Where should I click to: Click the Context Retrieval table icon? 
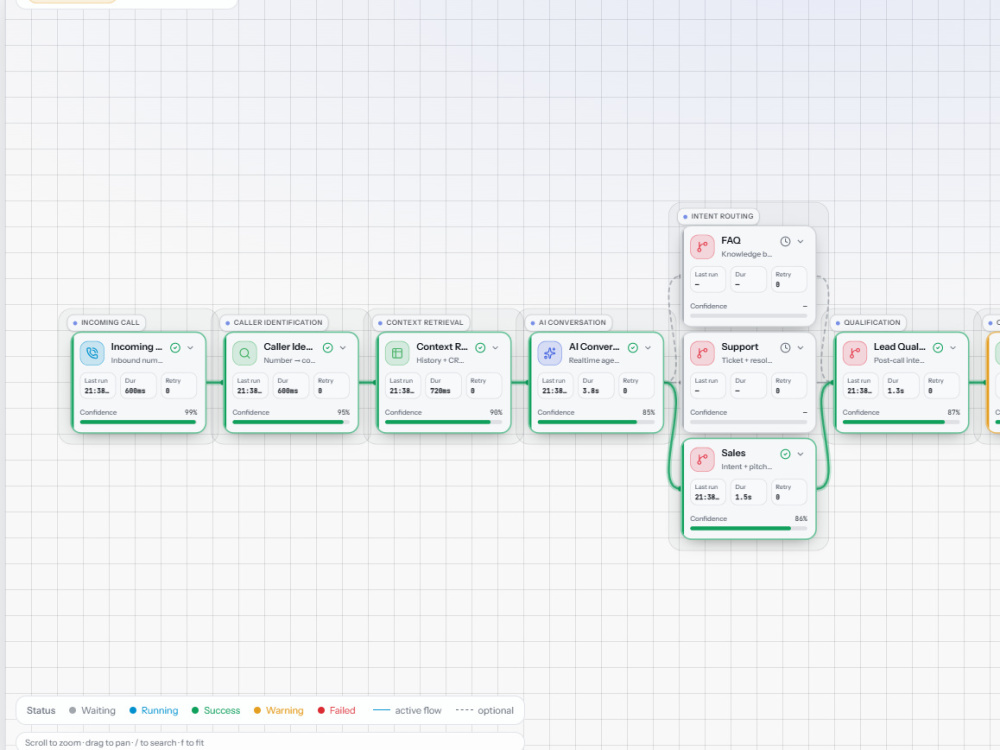coord(397,353)
